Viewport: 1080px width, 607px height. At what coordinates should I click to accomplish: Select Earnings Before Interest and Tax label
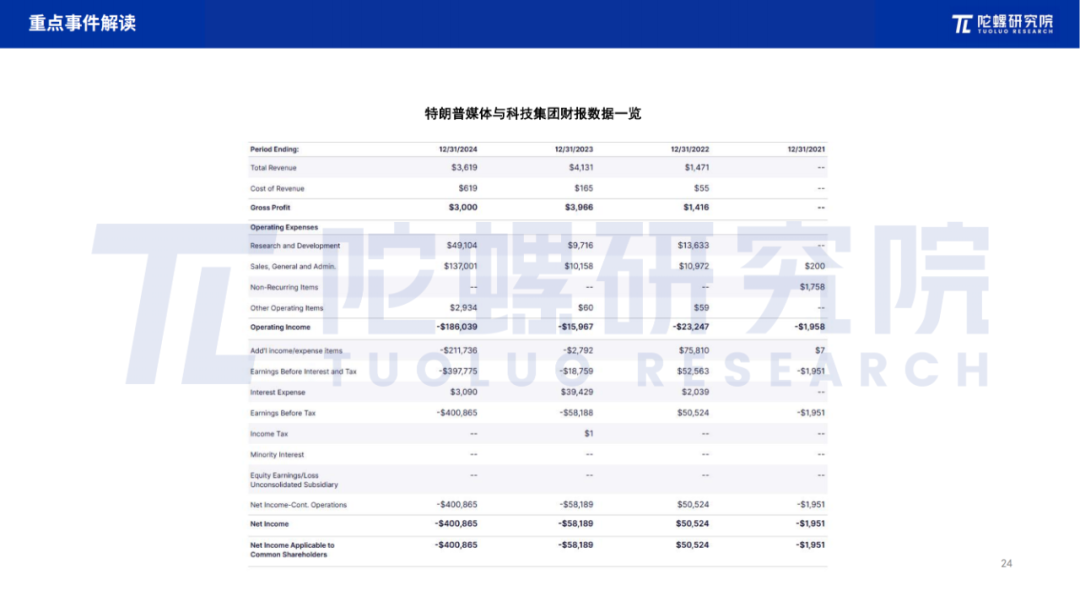coord(303,371)
